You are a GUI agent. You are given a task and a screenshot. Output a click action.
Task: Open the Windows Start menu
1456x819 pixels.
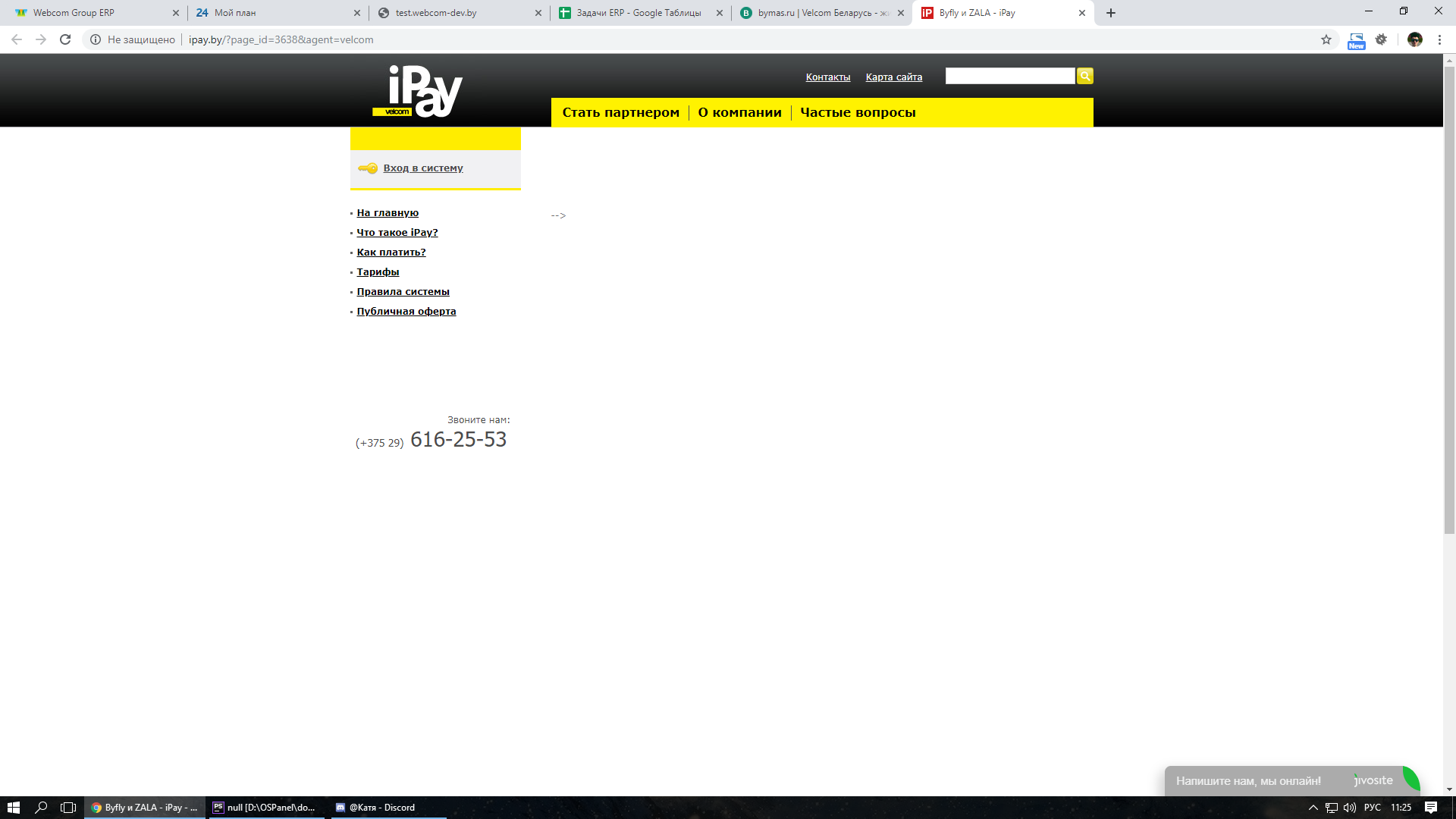(x=13, y=807)
